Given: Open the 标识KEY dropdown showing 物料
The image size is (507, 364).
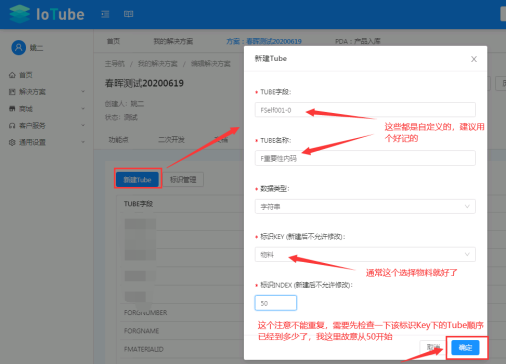Looking at the screenshot, I should tap(365, 255).
